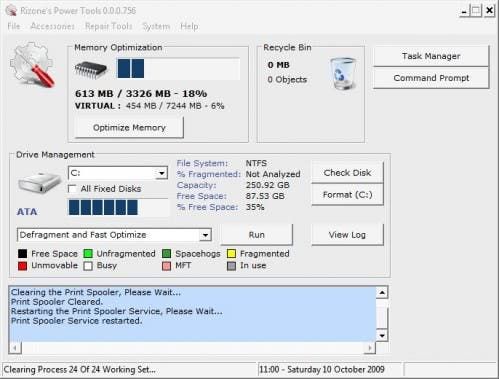Minimize the Power Tools window
Image resolution: width=499 pixels, height=379 pixels.
coord(464,11)
